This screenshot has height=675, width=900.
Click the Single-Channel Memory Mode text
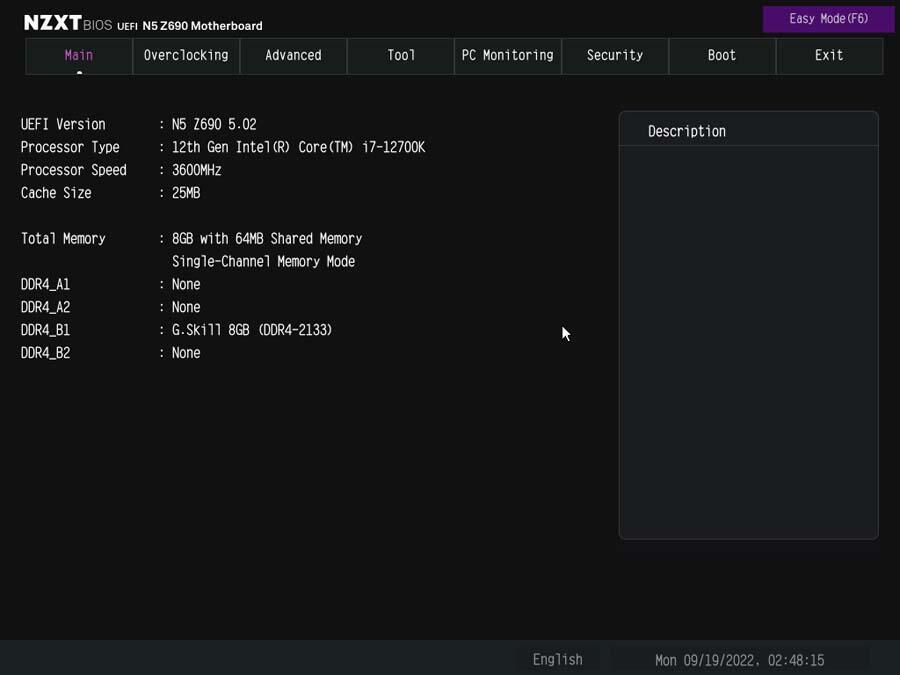pos(263,262)
